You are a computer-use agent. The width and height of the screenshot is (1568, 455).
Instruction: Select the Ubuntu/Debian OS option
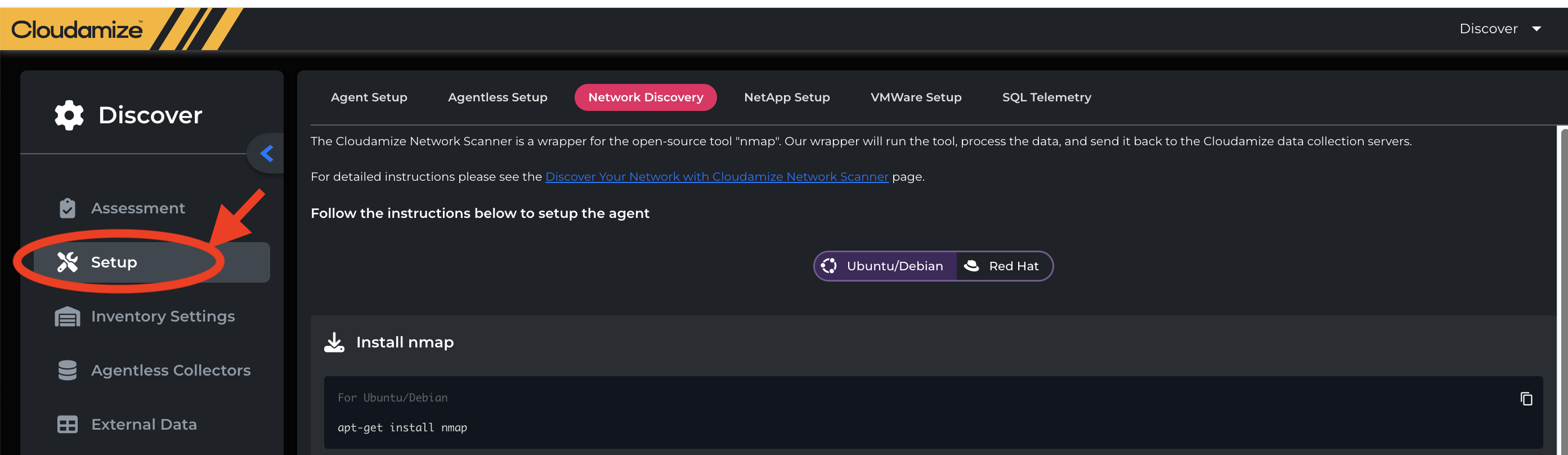point(884,266)
